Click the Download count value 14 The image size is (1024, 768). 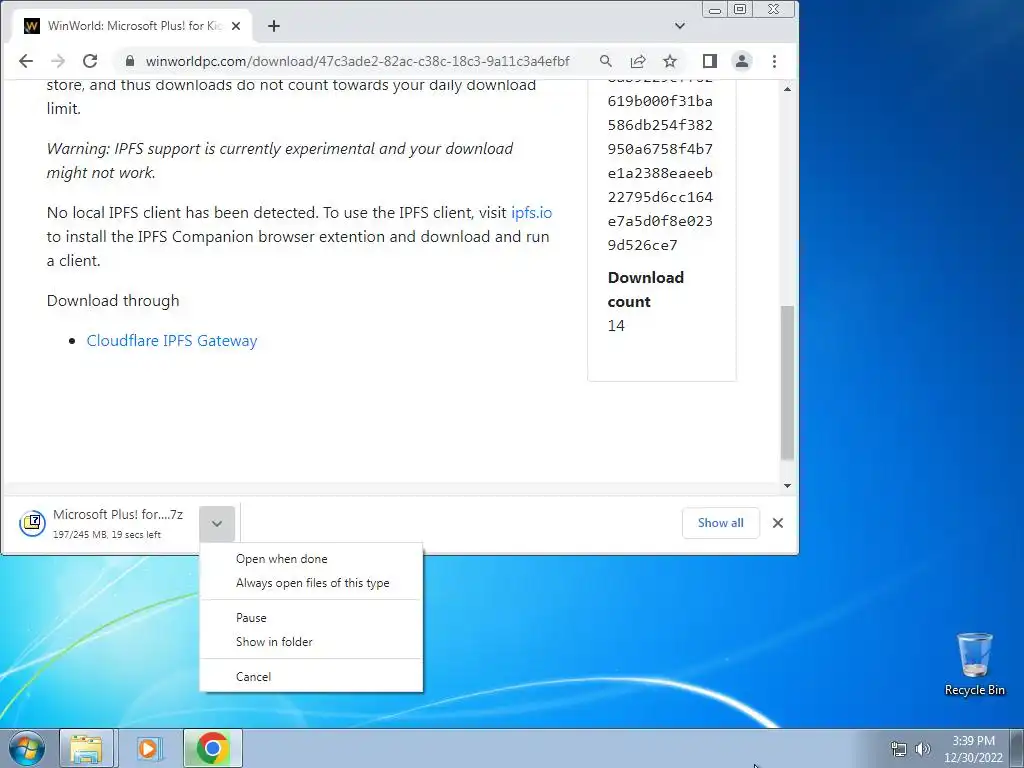[616, 326]
